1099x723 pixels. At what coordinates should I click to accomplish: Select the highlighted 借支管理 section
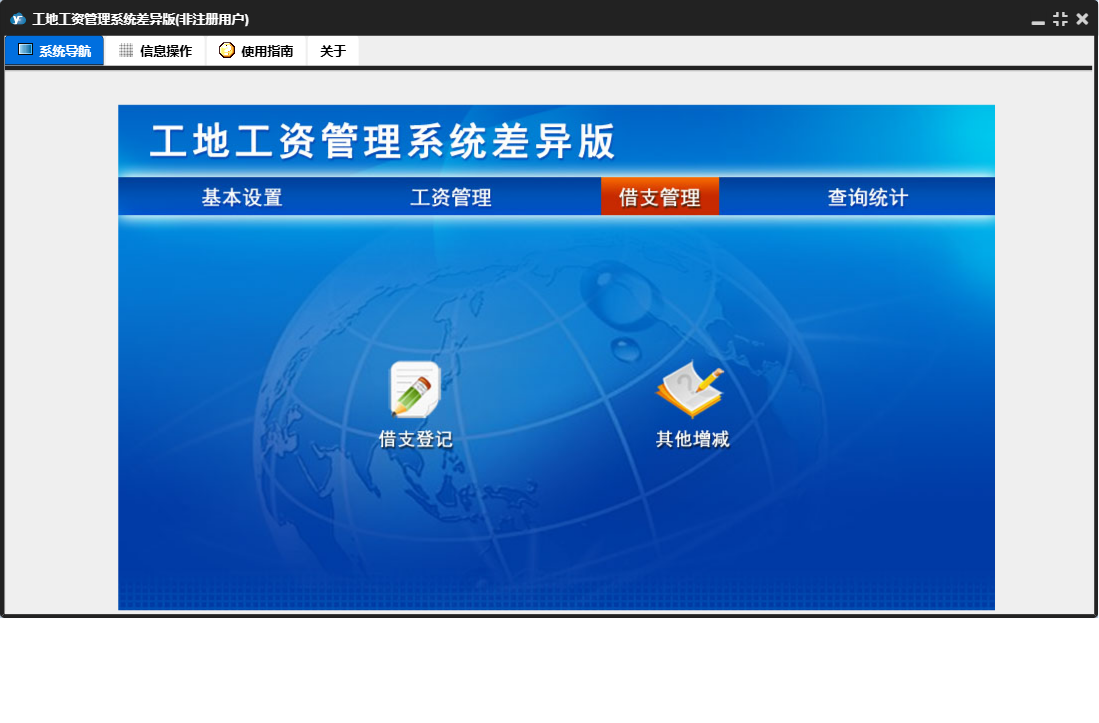(660, 197)
